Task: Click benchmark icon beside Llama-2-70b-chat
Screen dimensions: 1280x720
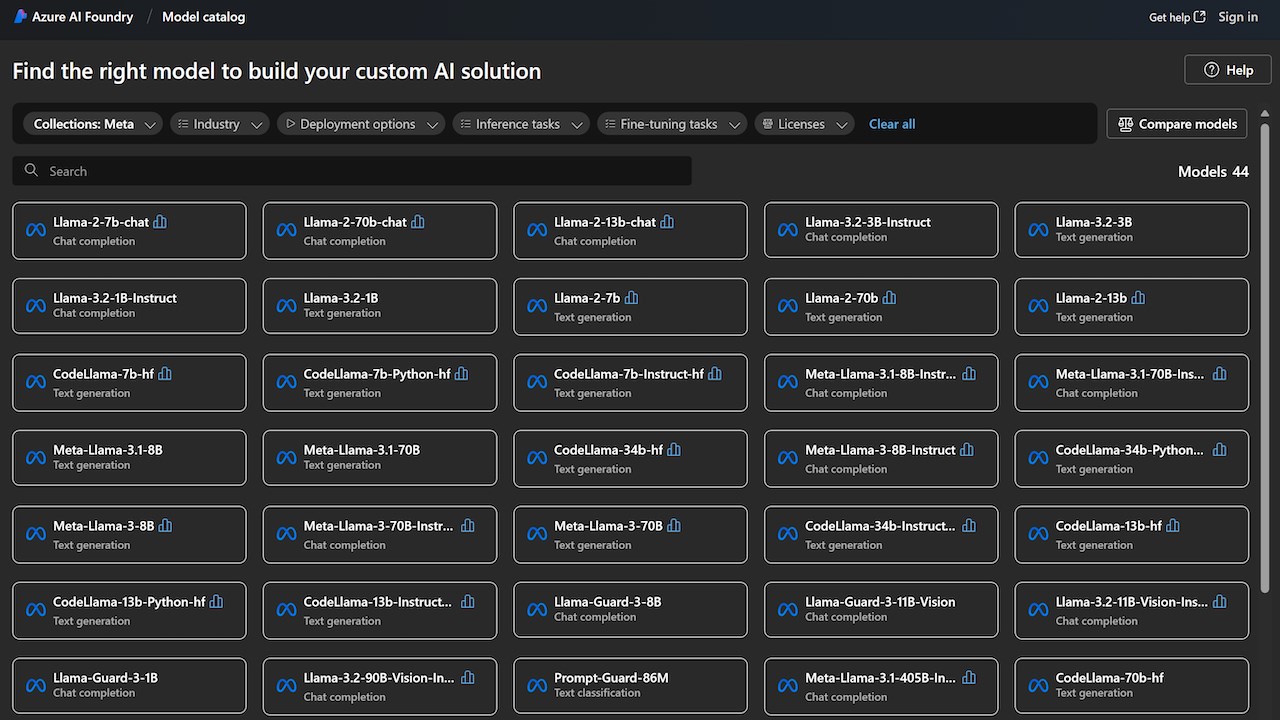Action: point(418,222)
